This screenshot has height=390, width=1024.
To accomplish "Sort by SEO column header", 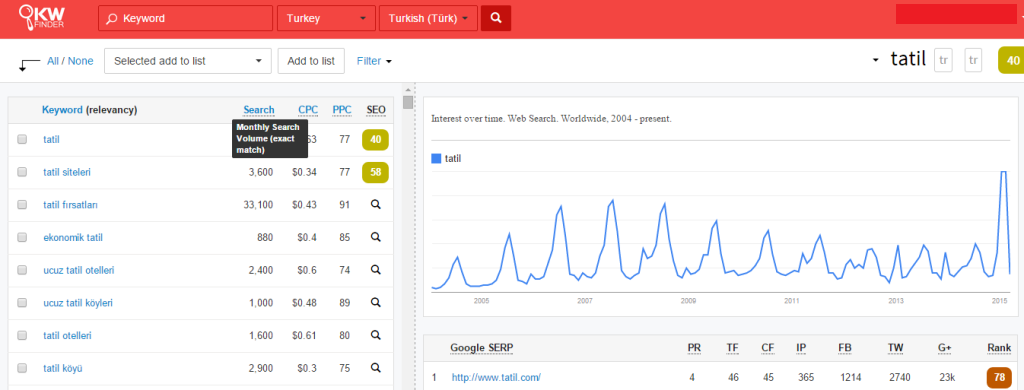I will tap(376, 110).
